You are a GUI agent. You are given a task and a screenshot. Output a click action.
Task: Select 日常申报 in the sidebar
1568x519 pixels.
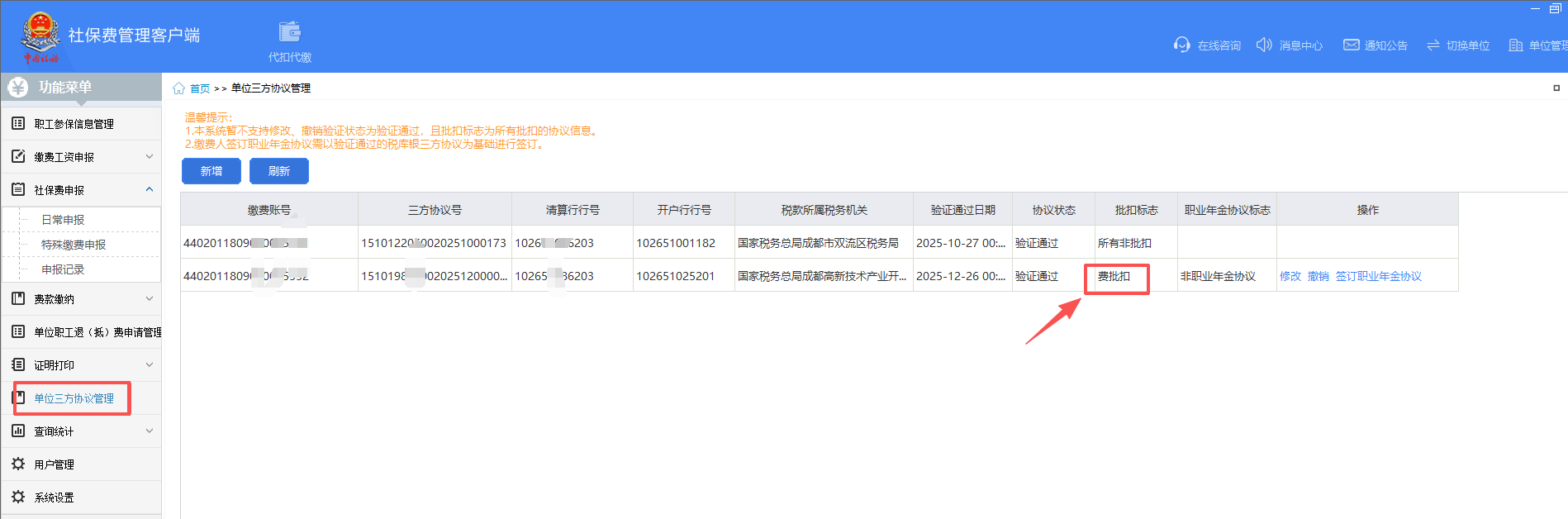[63, 220]
